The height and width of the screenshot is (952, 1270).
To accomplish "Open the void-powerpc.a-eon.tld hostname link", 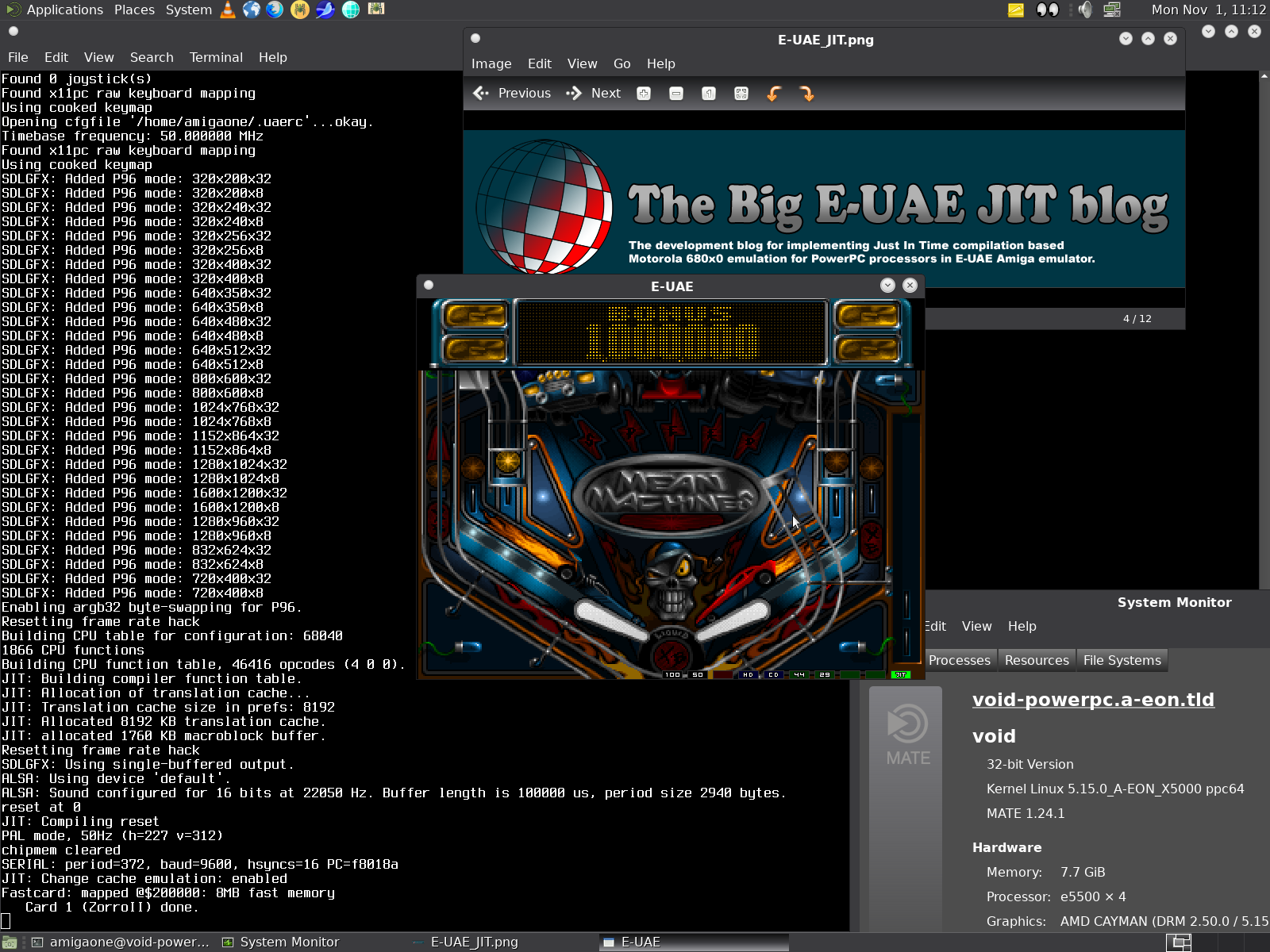I will pos(1093,700).
